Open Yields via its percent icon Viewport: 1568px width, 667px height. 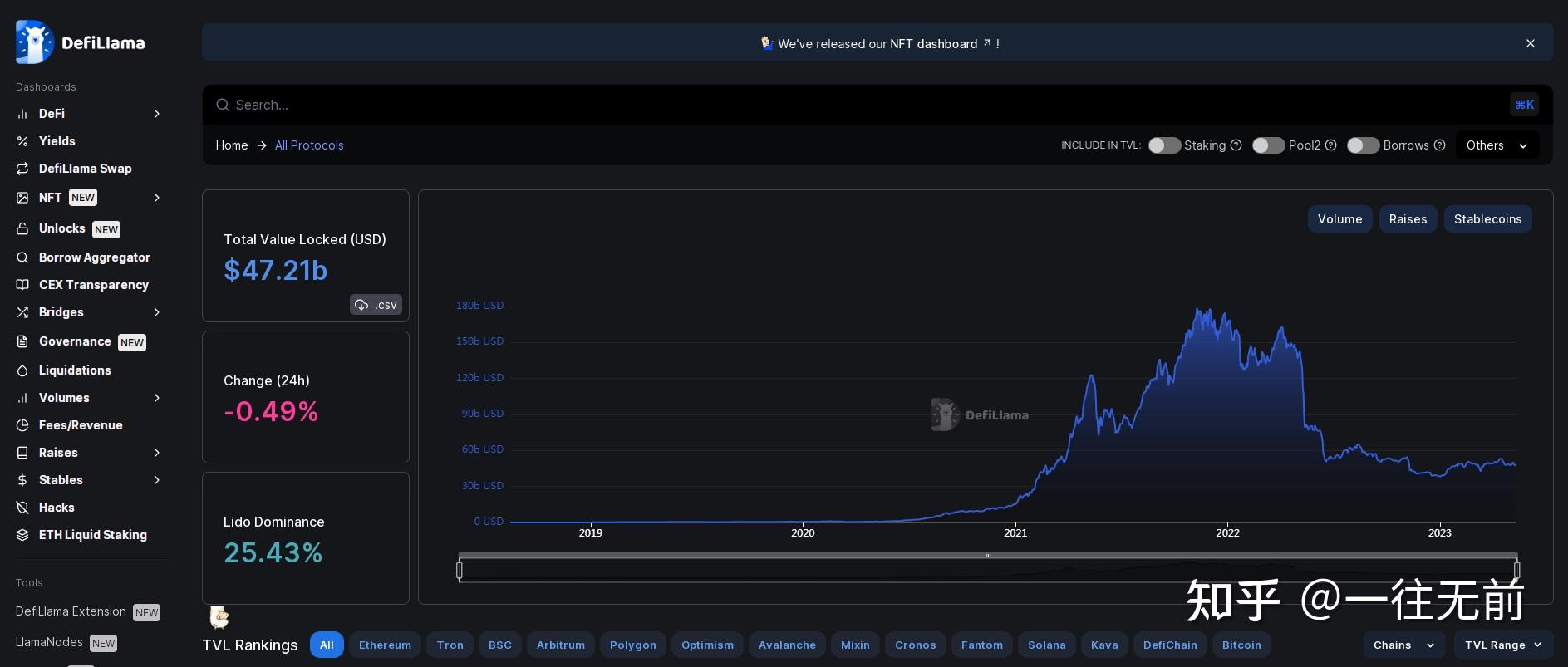22,141
